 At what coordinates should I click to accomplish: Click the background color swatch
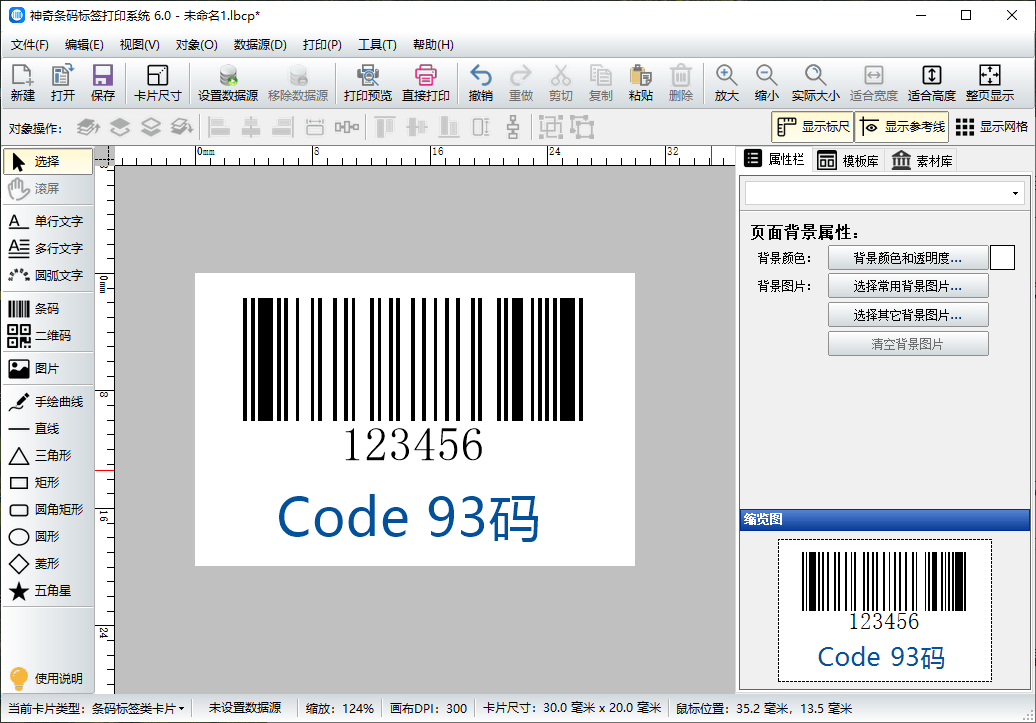[x=1002, y=257]
